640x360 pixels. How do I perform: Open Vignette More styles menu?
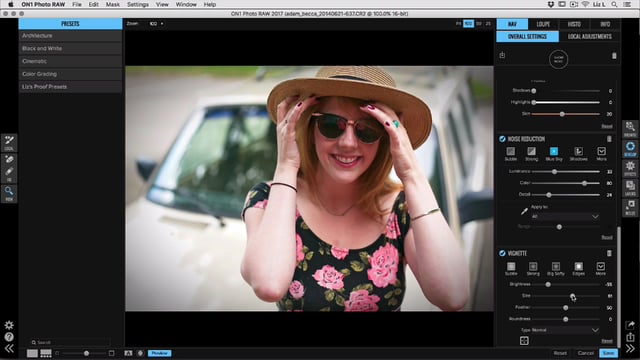600,269
